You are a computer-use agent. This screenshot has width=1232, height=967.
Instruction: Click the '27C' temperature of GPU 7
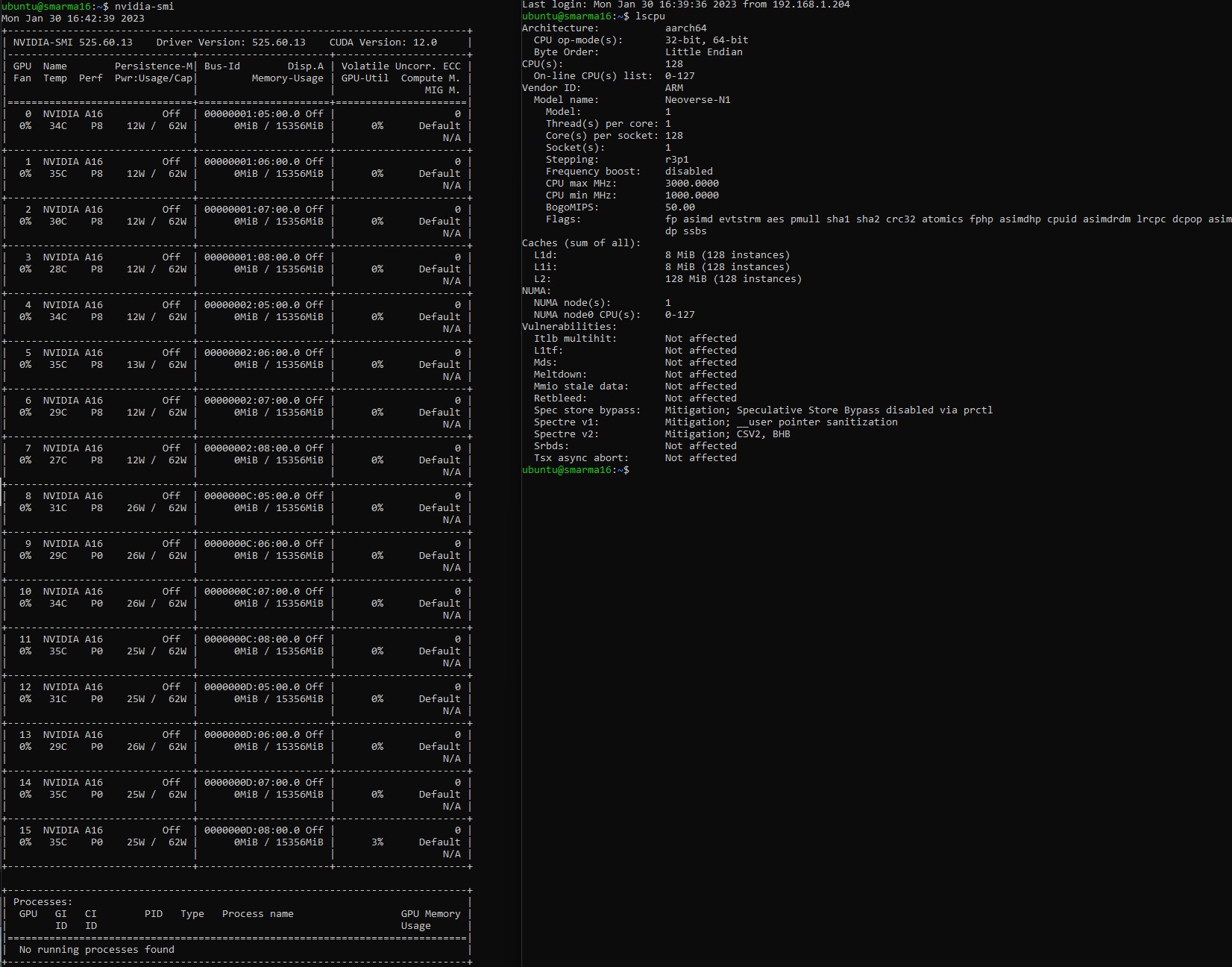(x=58, y=460)
